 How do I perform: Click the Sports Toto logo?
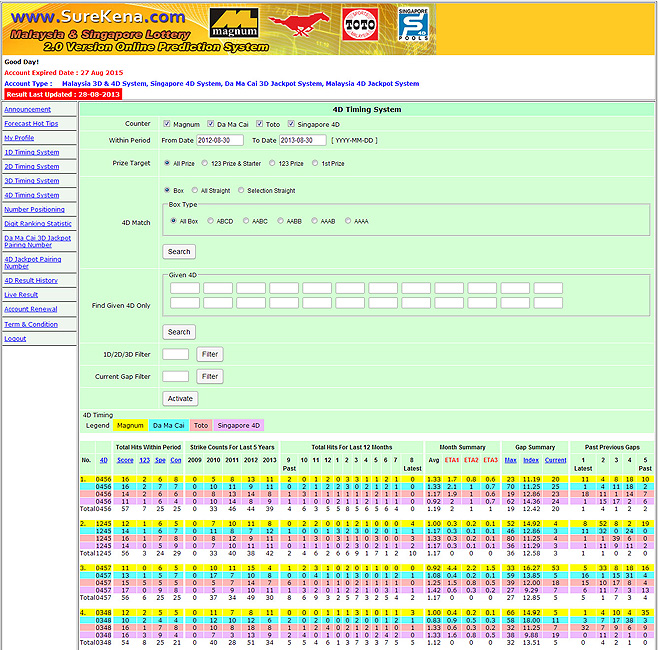tap(360, 24)
